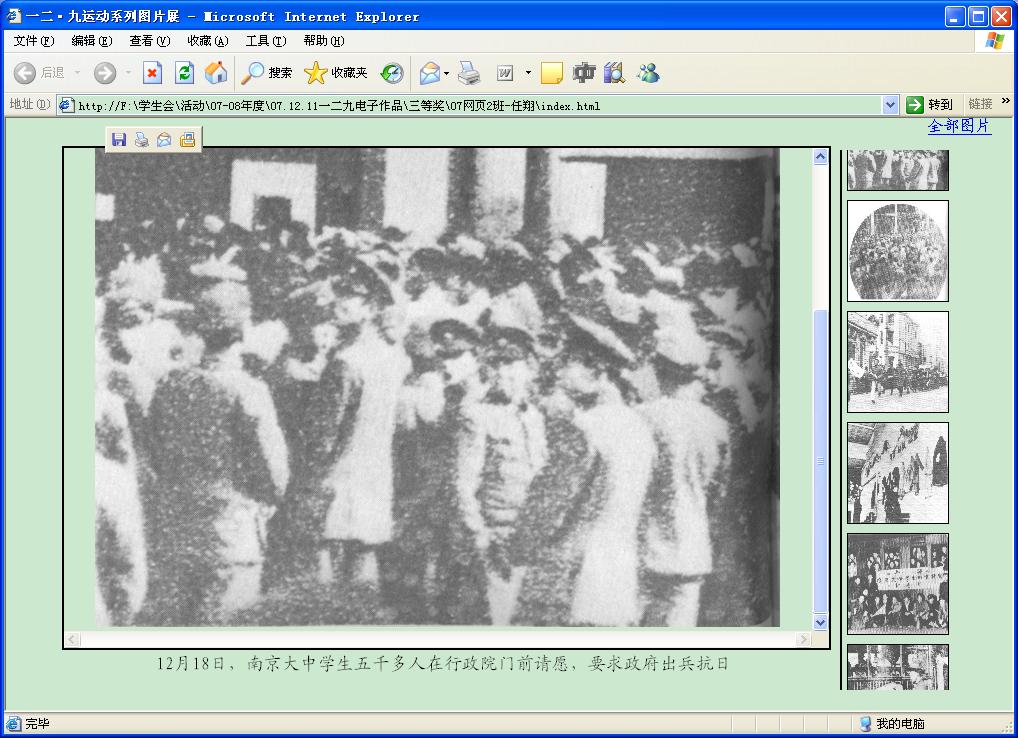This screenshot has height=738, width=1018.
Task: Click the yellow note icon in toolbar
Action: pos(551,73)
